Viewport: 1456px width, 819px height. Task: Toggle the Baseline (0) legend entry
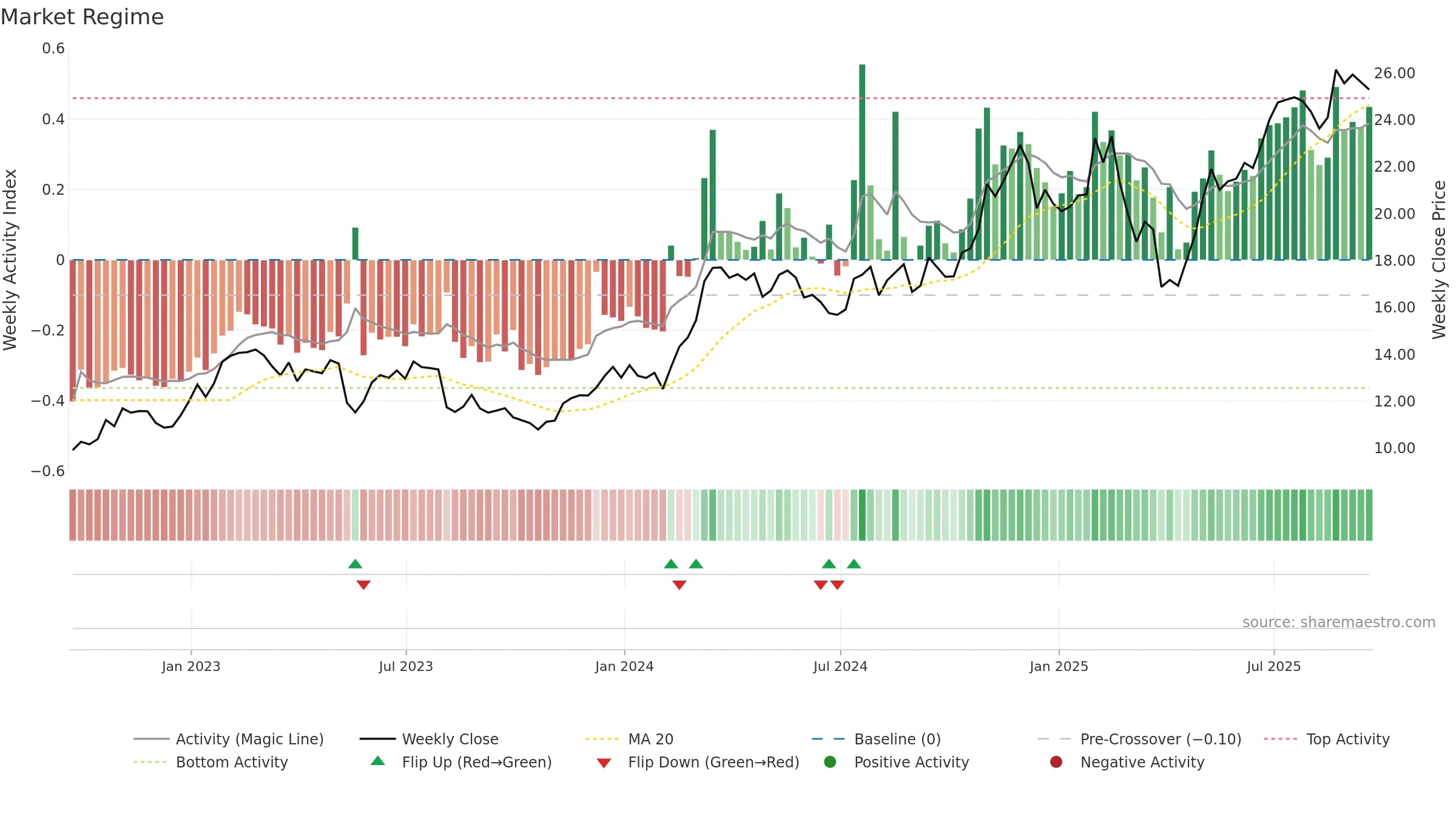tap(876, 739)
